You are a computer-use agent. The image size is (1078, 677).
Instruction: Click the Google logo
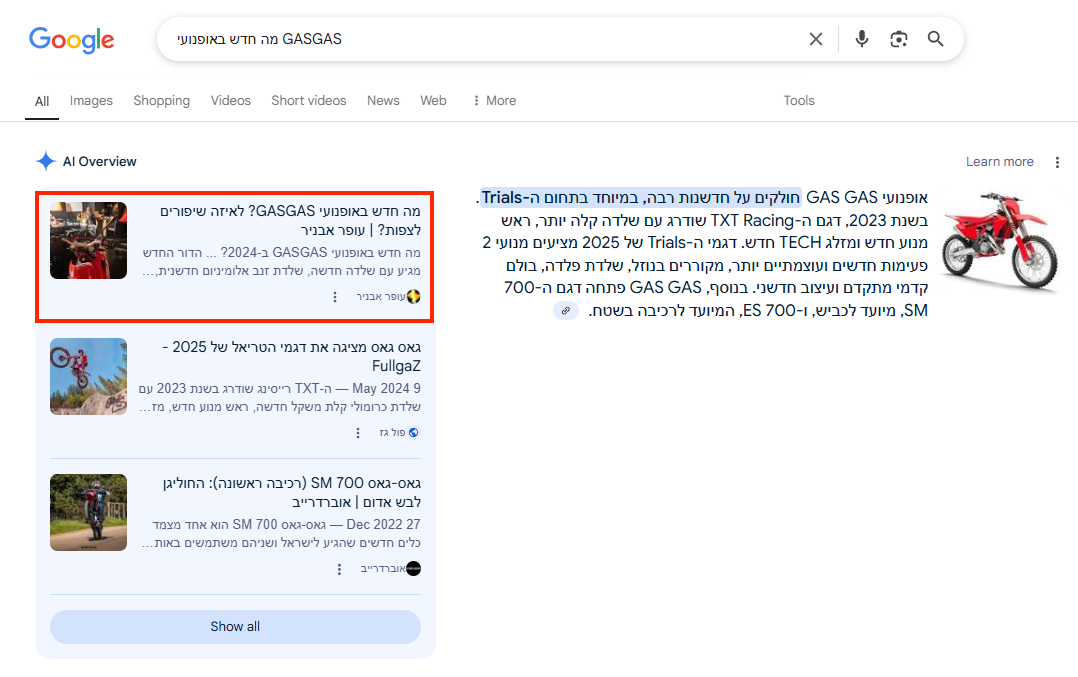[x=72, y=40]
